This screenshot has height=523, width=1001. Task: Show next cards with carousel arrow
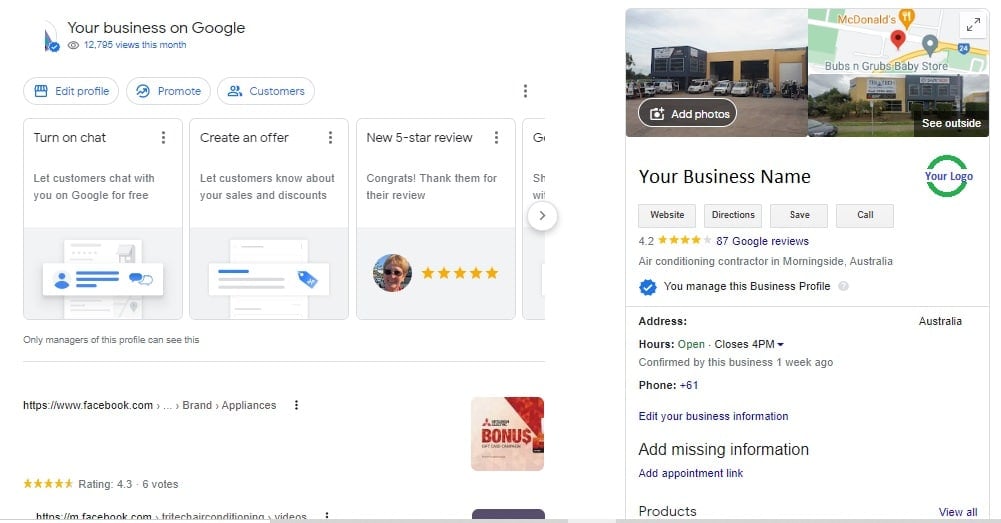(x=542, y=216)
